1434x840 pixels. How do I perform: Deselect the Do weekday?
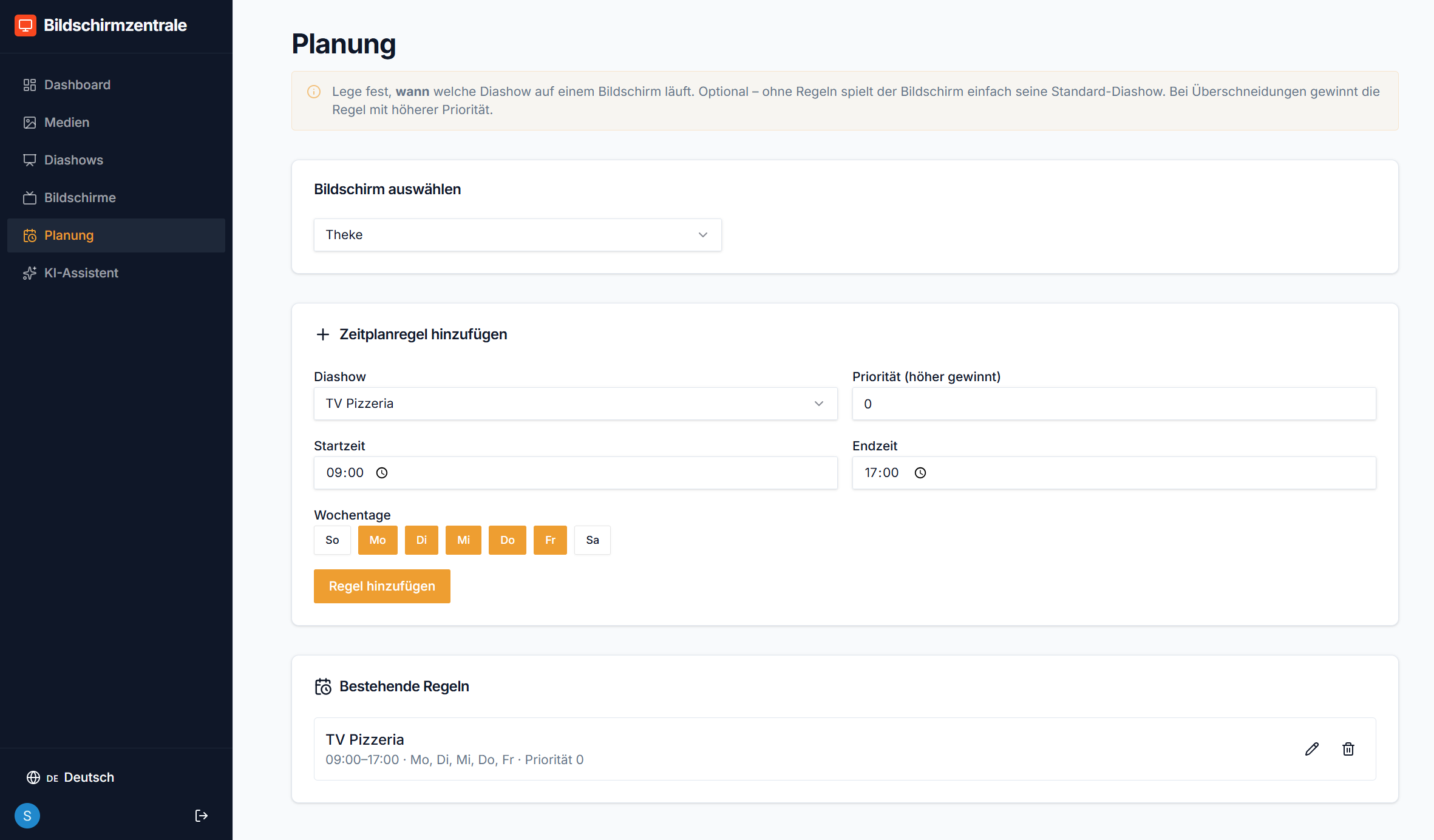(x=508, y=540)
